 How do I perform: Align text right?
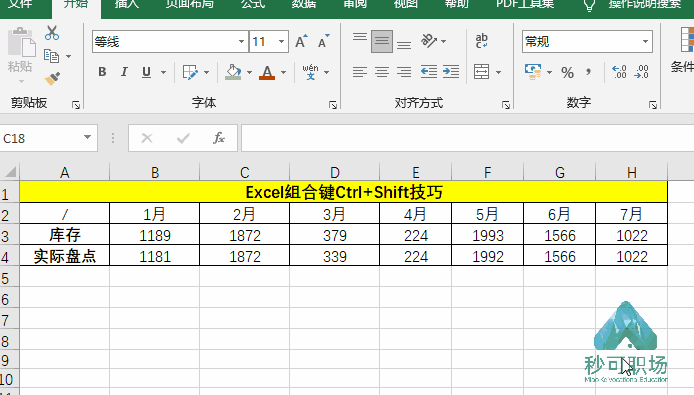[404, 72]
